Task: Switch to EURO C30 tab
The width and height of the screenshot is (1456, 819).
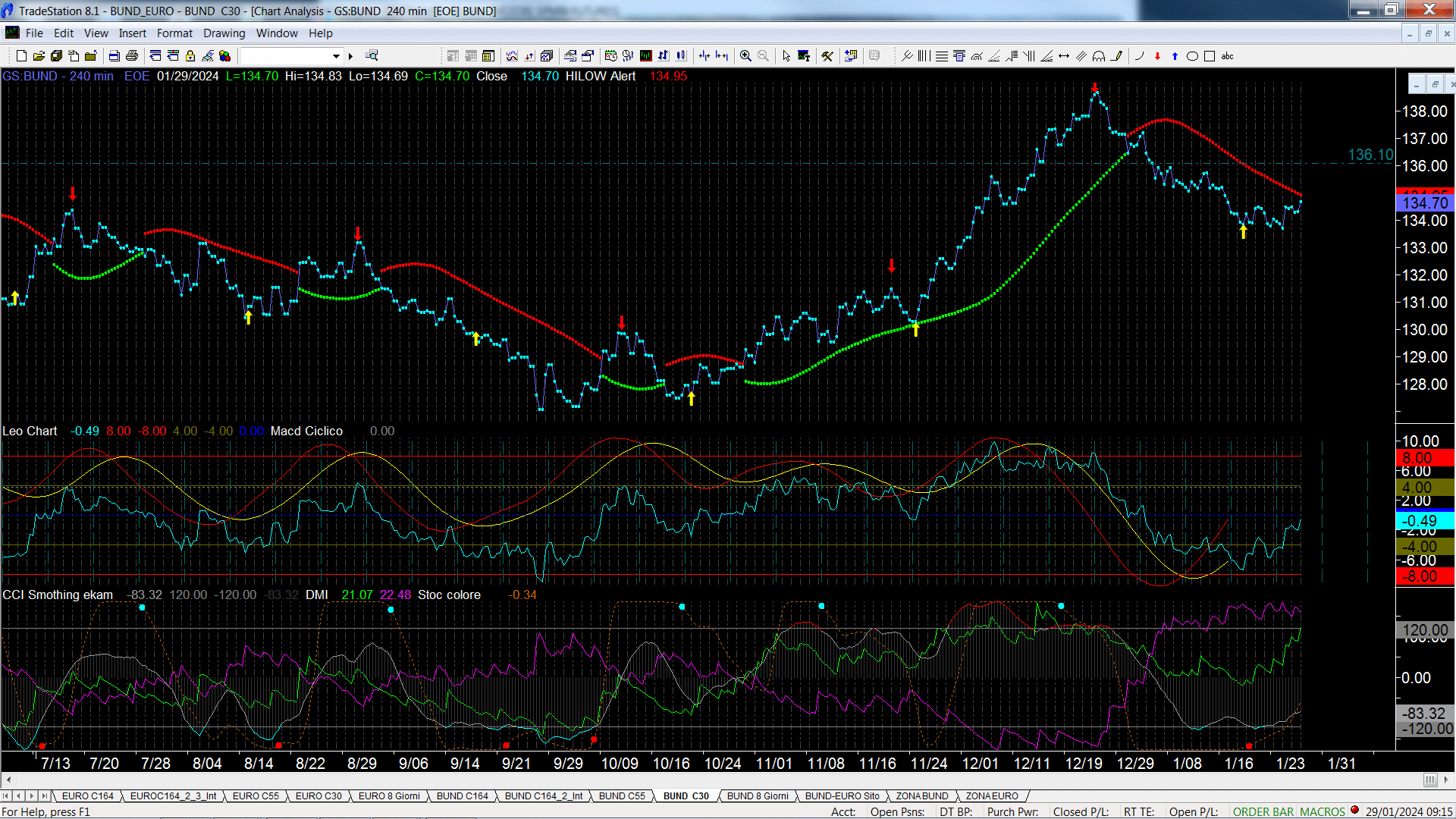Action: coord(318,796)
